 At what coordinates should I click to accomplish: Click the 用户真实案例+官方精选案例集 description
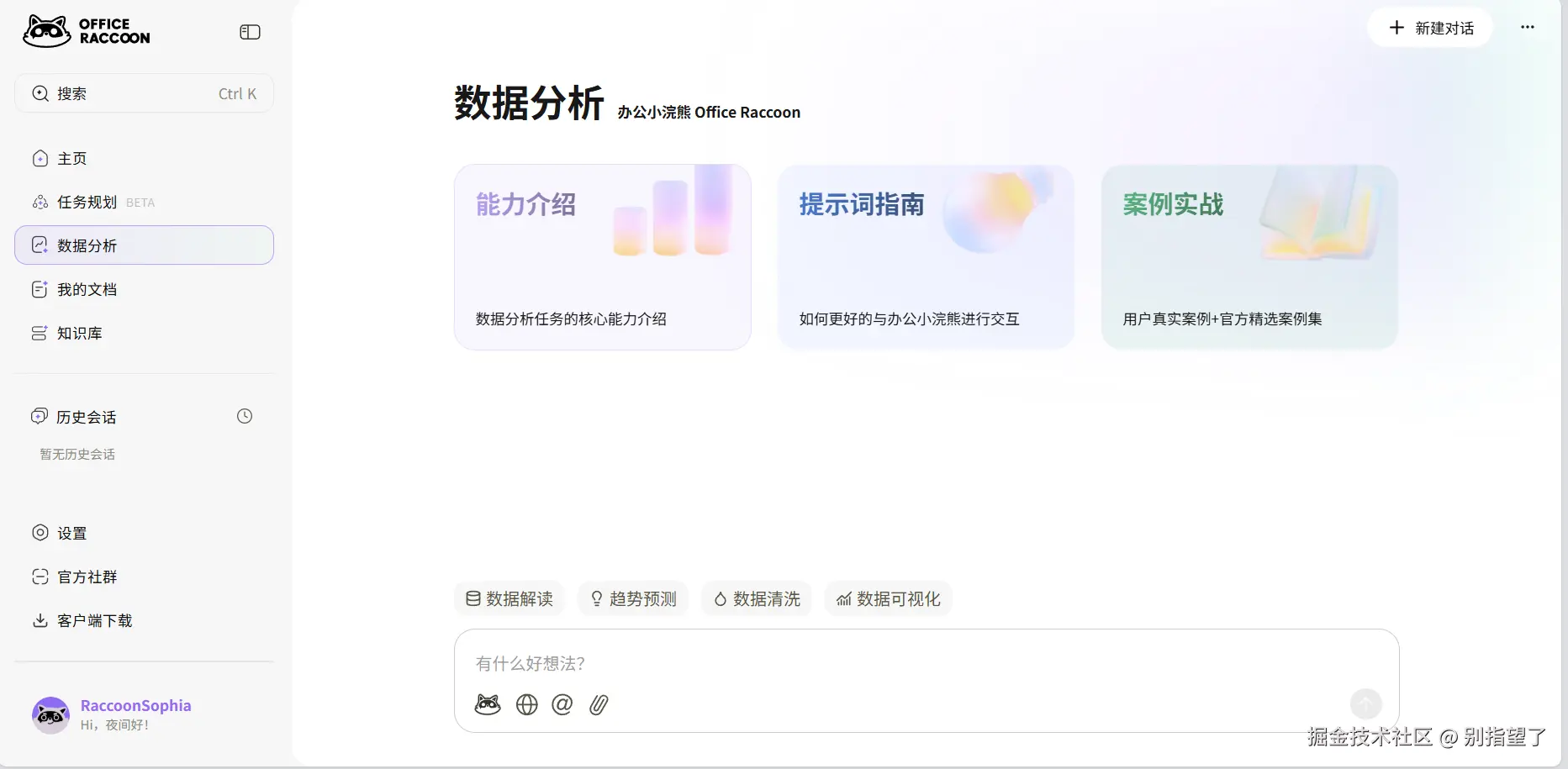point(1222,319)
